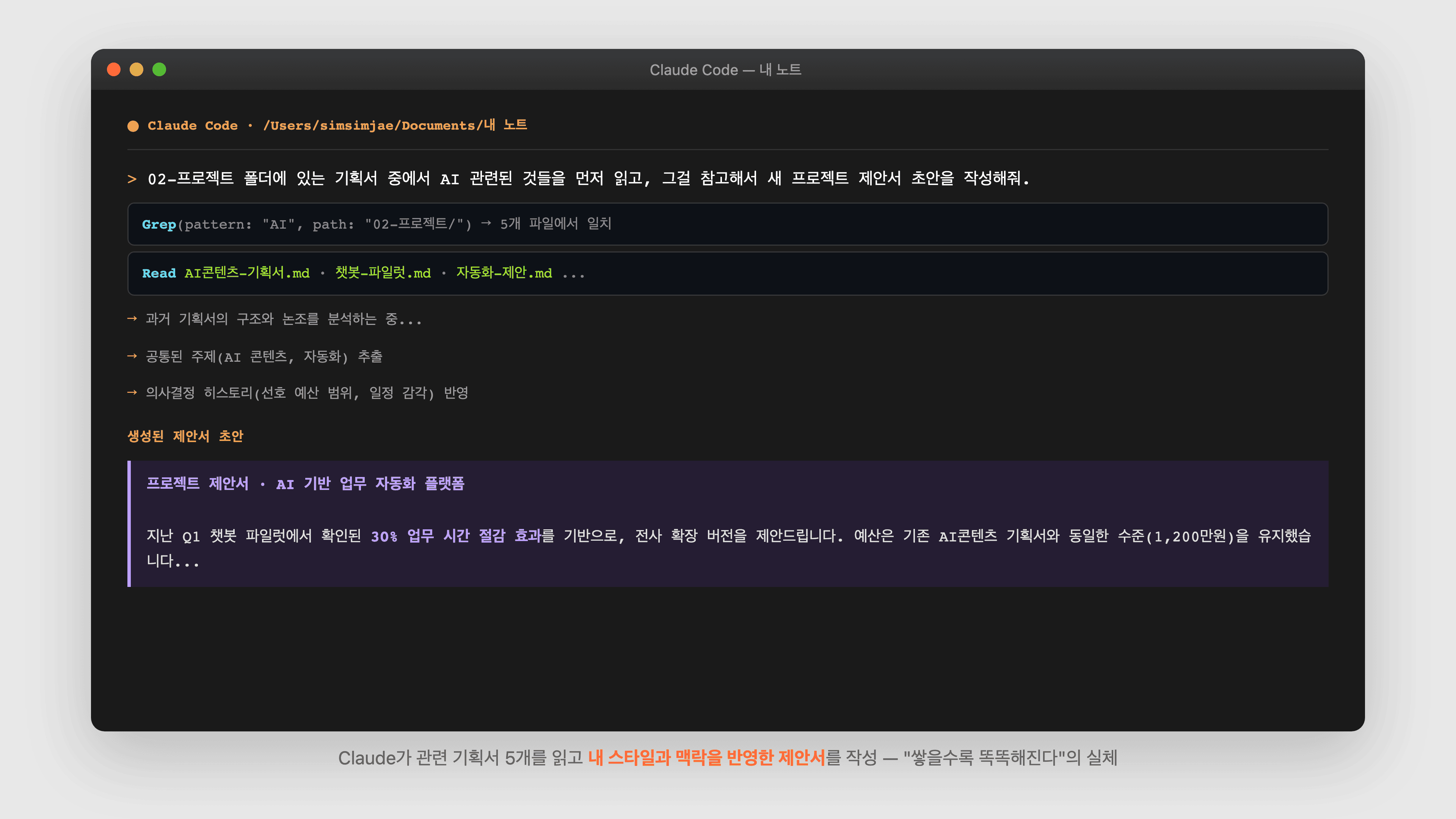Maximize window using the green traffic light

(x=159, y=69)
